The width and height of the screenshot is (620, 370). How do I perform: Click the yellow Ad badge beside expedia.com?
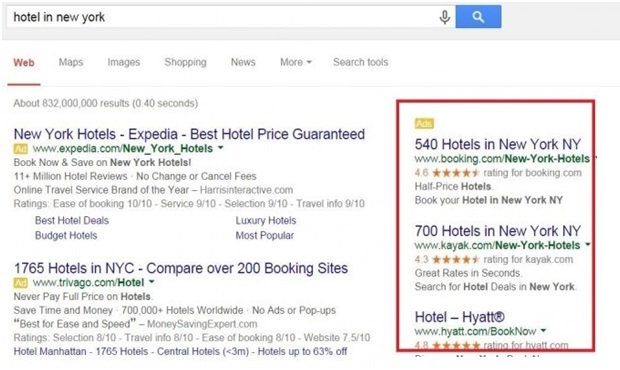click(x=21, y=149)
